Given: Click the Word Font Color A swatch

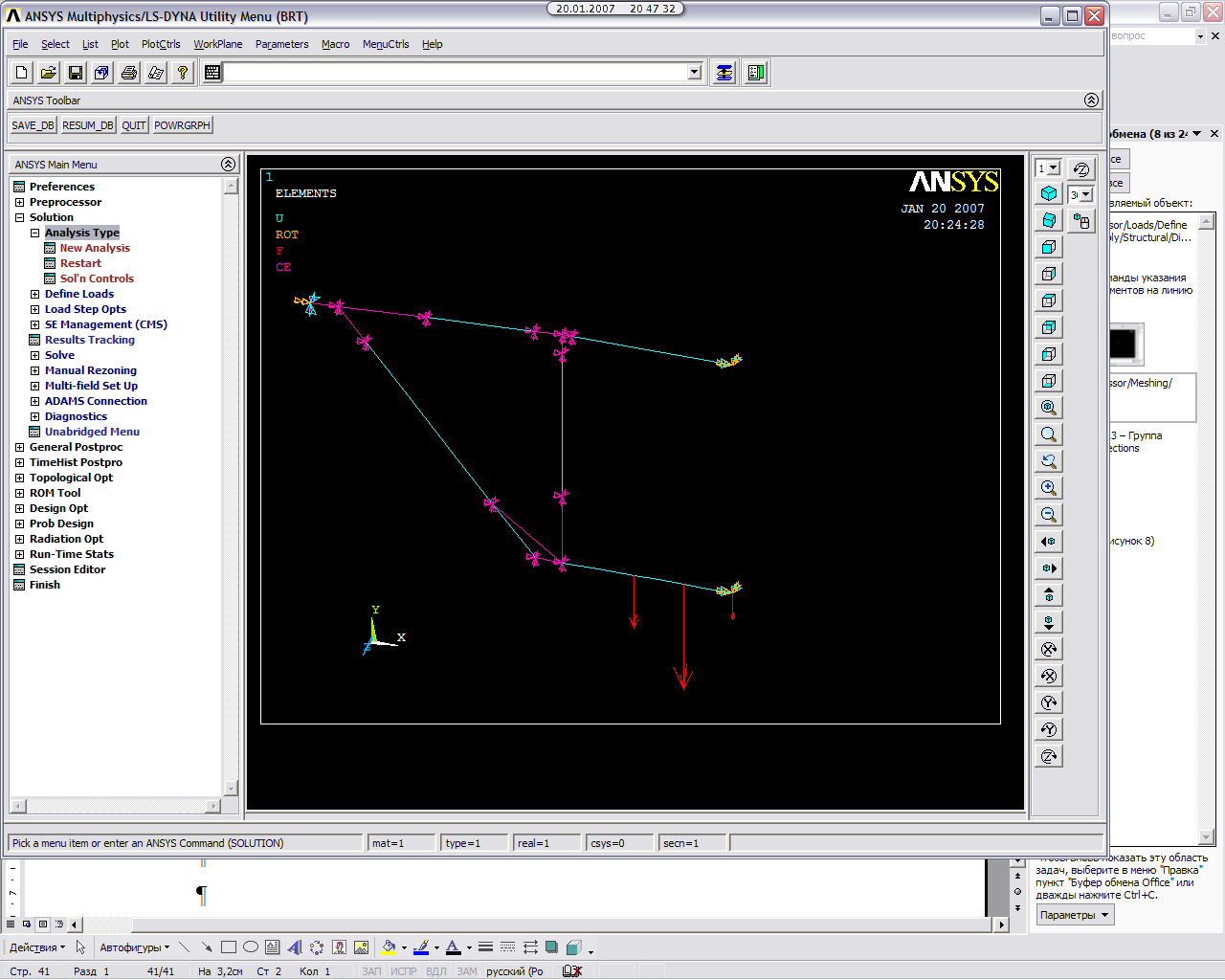Looking at the screenshot, I should pyautogui.click(x=454, y=947).
